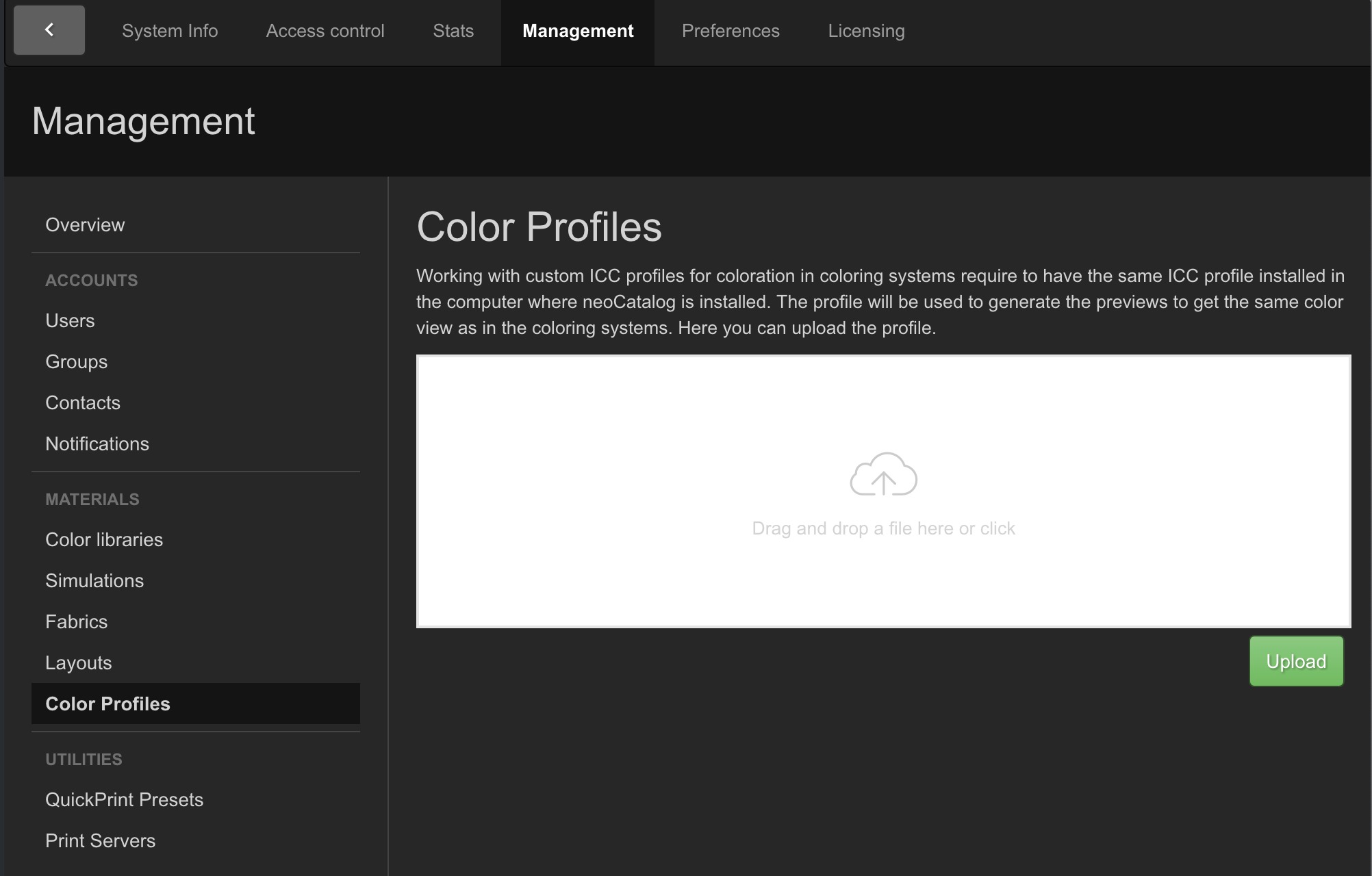Open the Licensing tab

(866, 31)
